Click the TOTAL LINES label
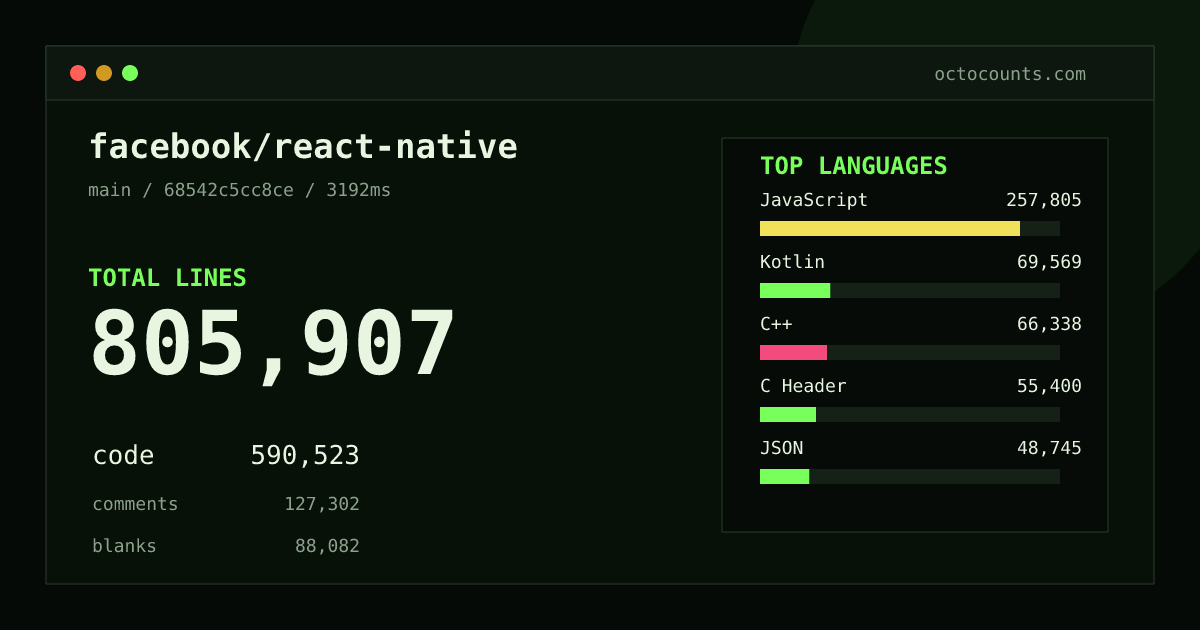1200x630 pixels. (x=167, y=278)
